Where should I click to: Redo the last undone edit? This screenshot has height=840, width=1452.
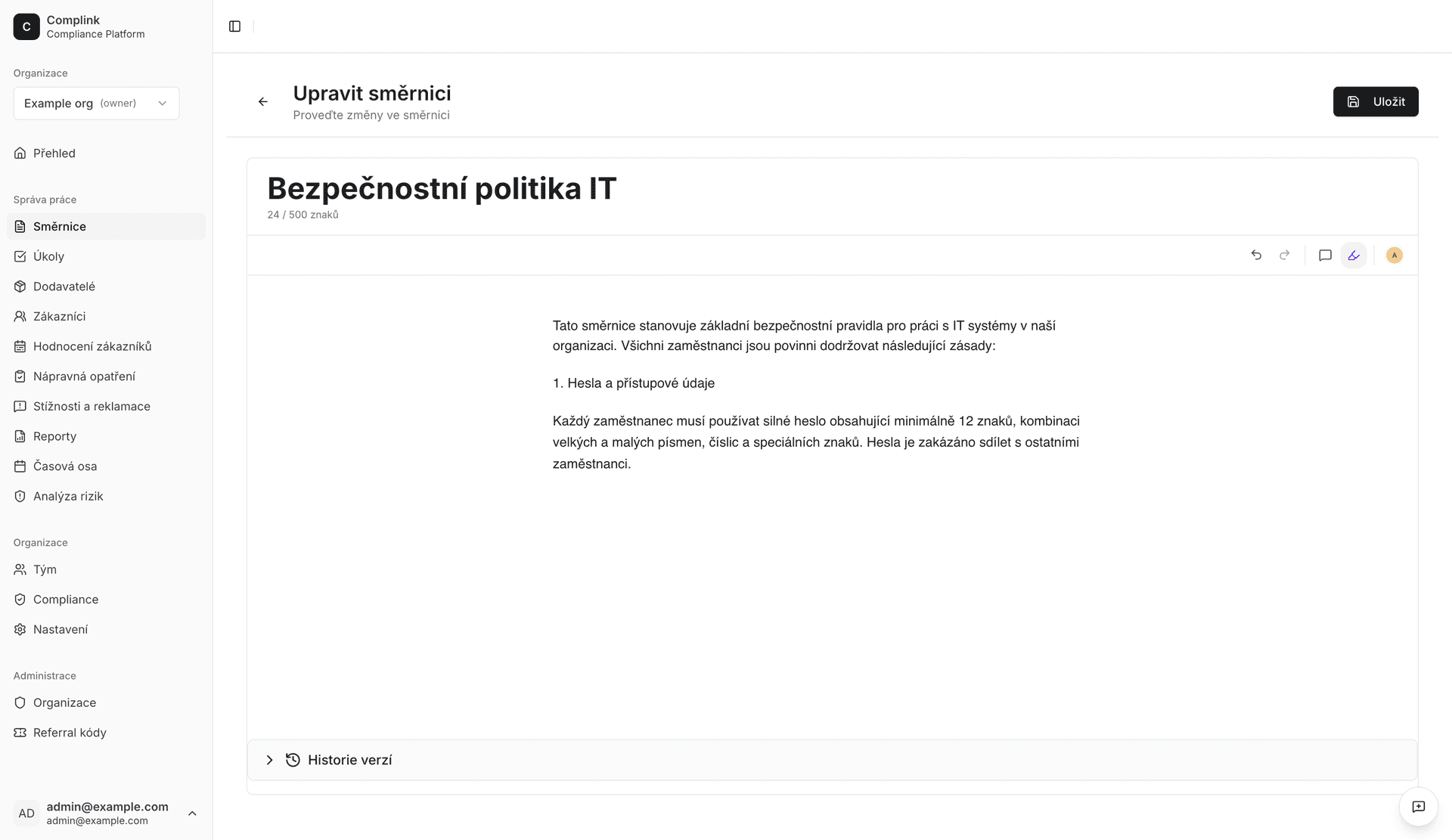point(1285,255)
